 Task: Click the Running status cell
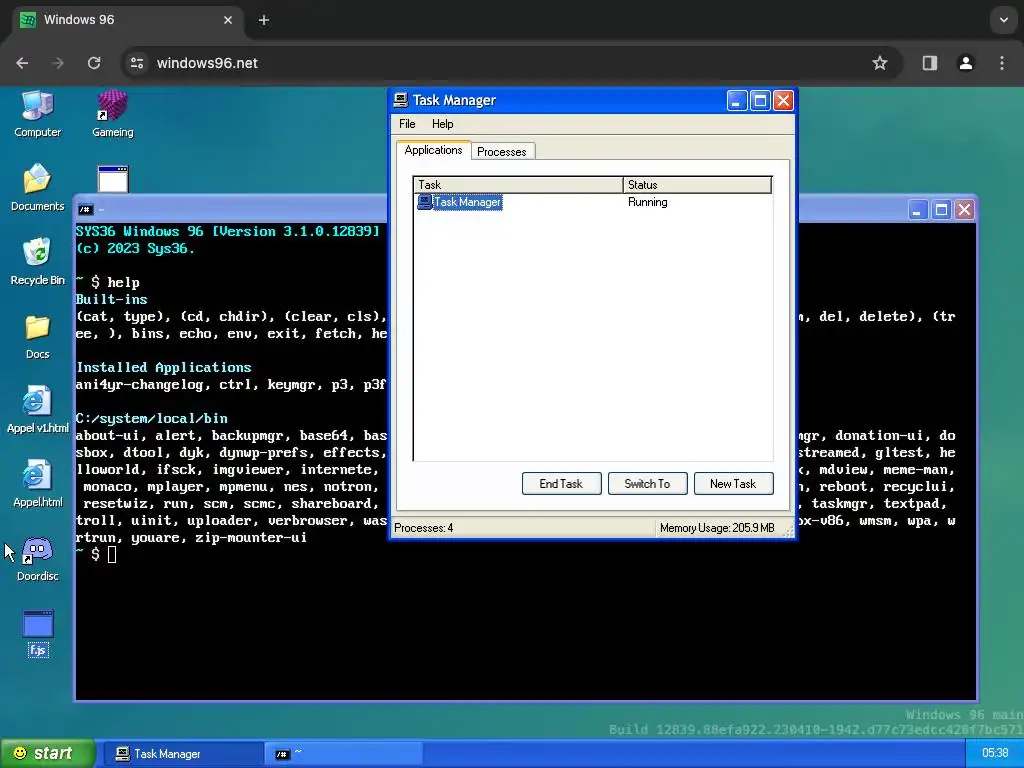tap(647, 202)
